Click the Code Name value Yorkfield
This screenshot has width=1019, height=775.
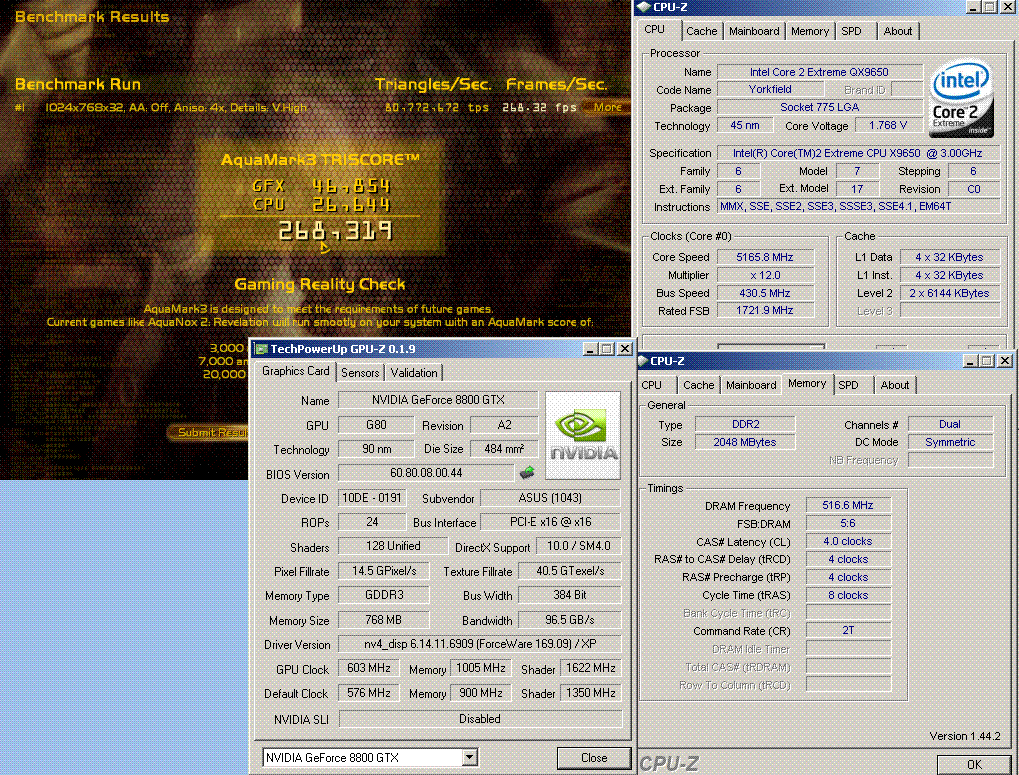click(x=770, y=90)
